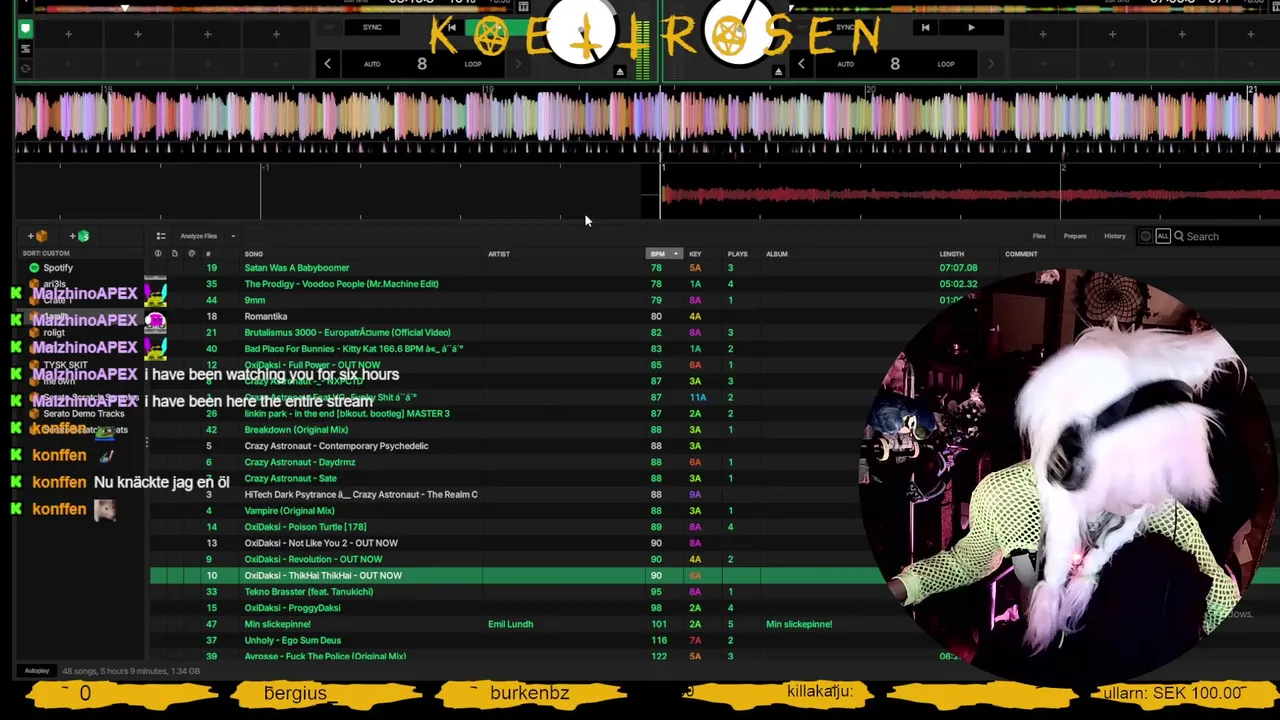This screenshot has width=1280, height=720.
Task: Toggle the ALL search filter button
Action: 1162,236
